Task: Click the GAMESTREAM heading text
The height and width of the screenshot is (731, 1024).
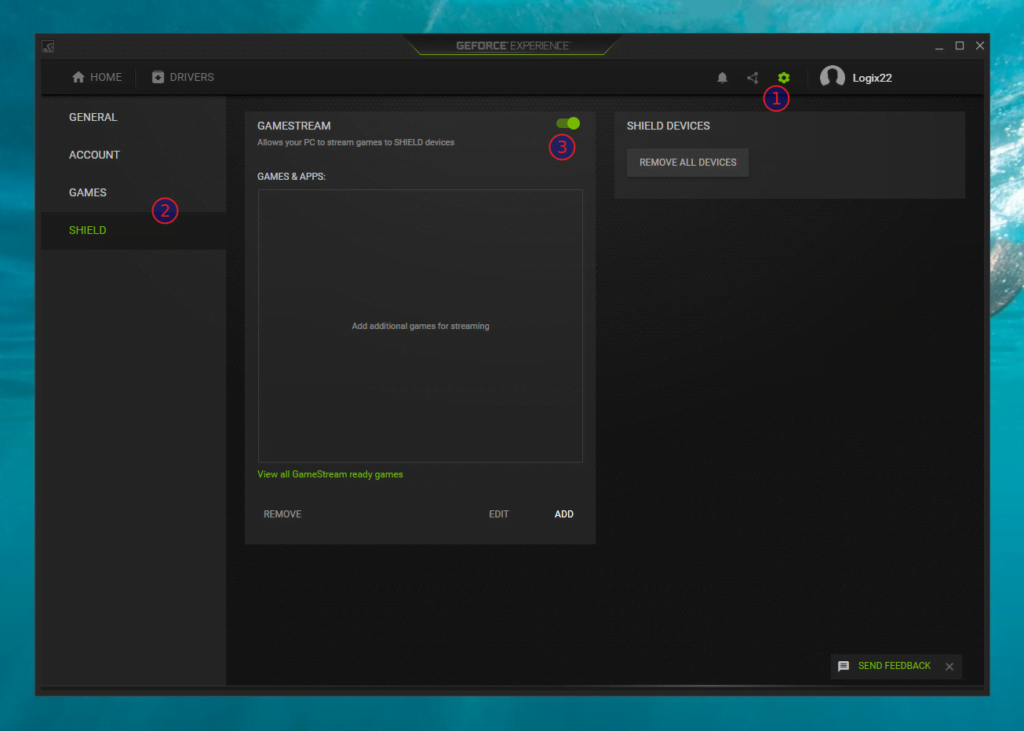Action: pos(294,125)
